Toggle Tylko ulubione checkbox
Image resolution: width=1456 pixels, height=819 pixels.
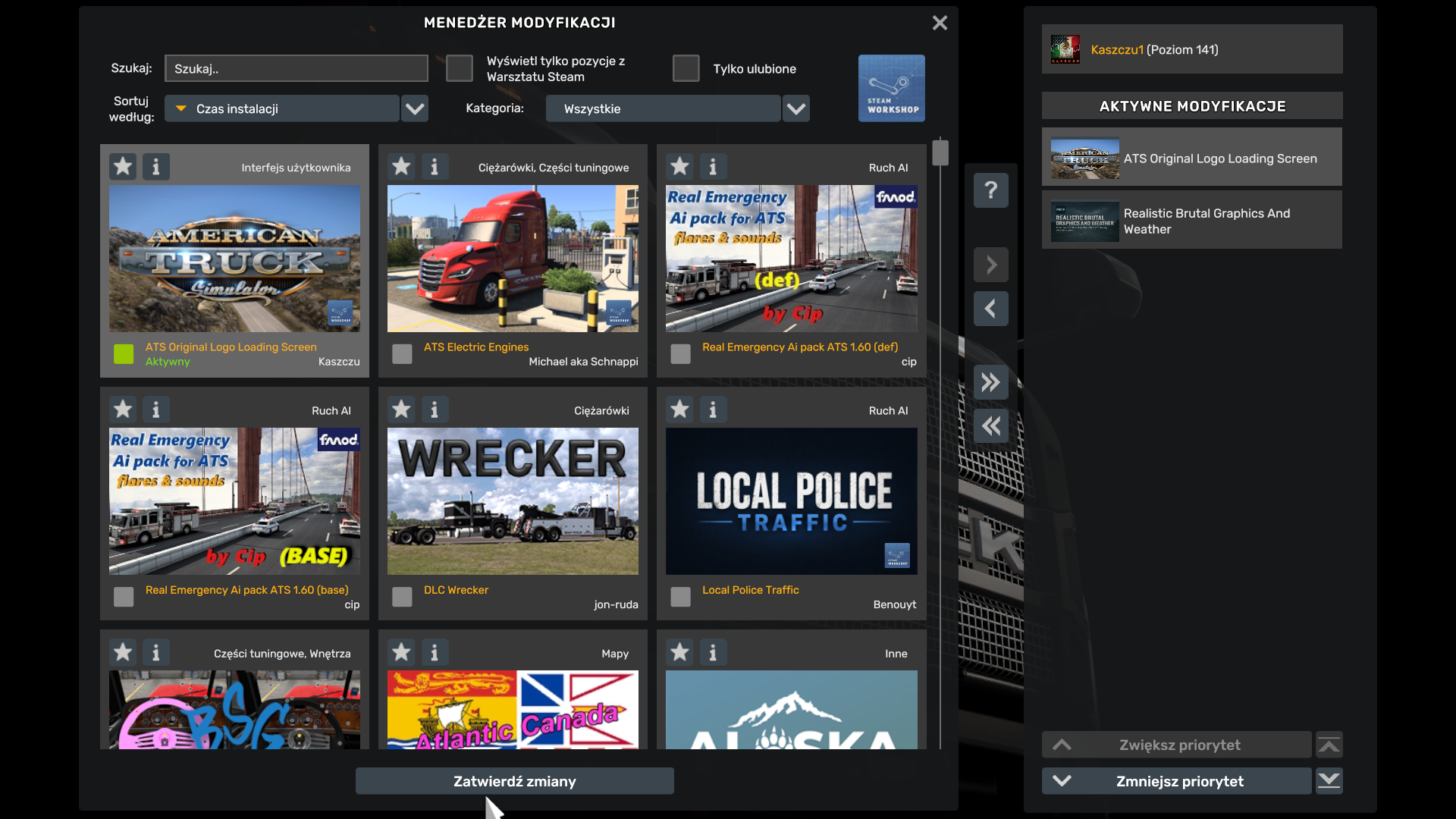[686, 68]
